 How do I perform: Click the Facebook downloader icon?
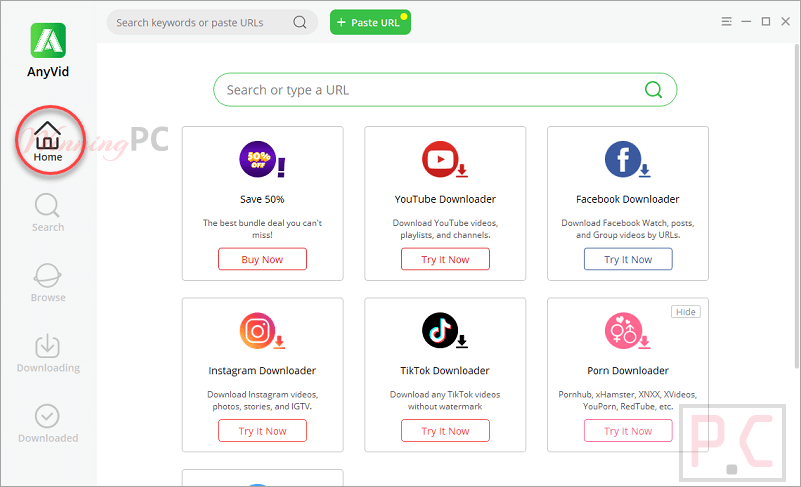628,159
